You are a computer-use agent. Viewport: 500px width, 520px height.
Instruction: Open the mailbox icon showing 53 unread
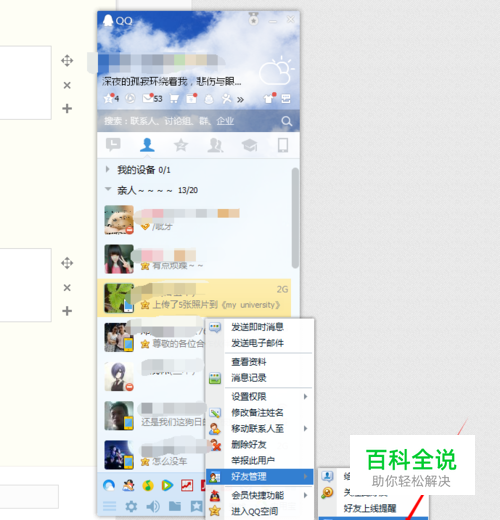[x=152, y=99]
